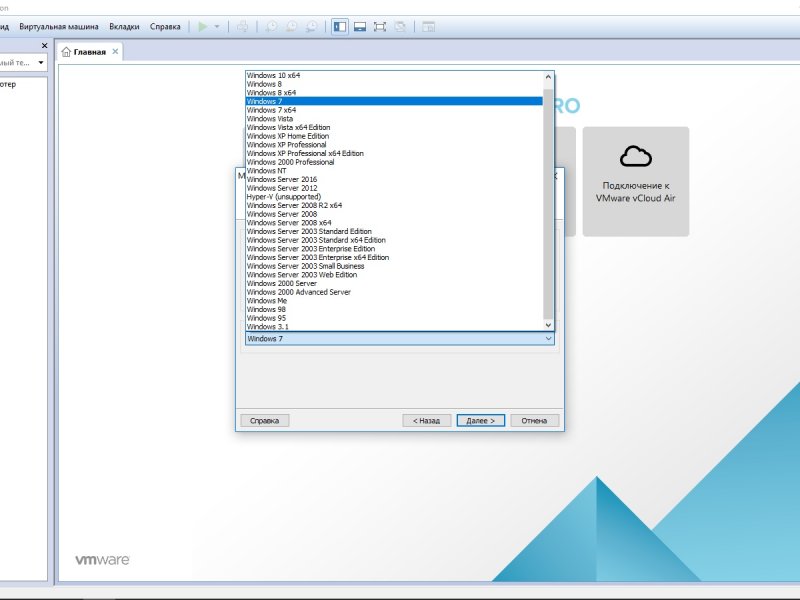Select Windows Server 2008 R2 x64

pyautogui.click(x=394, y=206)
